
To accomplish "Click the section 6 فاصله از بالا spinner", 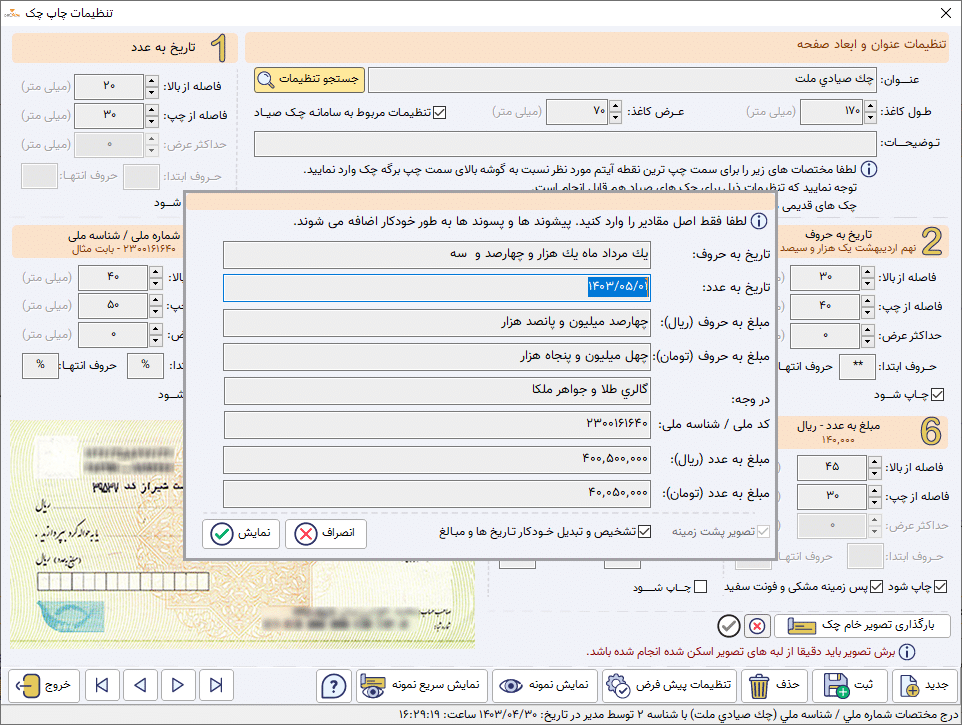I will coord(875,468).
